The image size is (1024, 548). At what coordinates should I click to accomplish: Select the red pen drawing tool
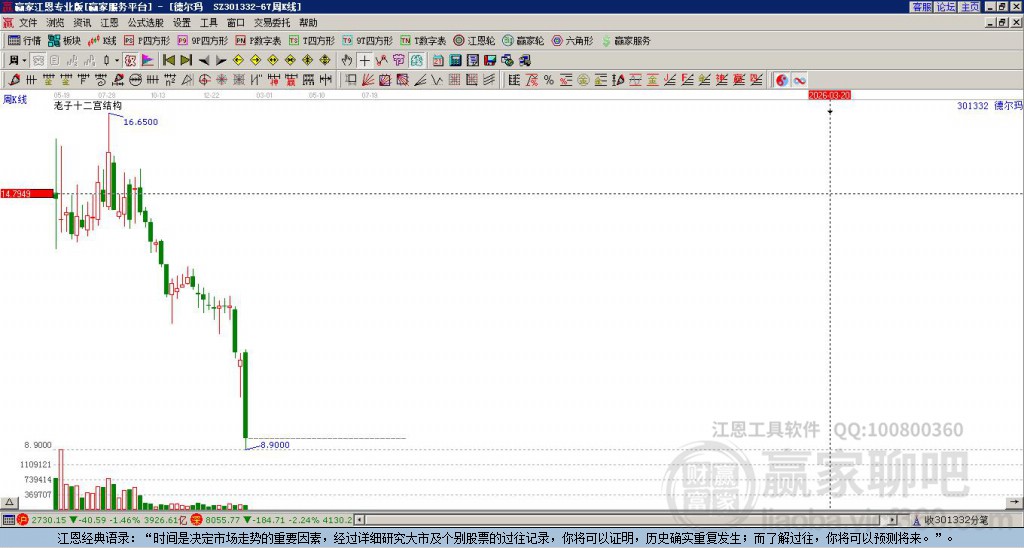click(x=14, y=80)
